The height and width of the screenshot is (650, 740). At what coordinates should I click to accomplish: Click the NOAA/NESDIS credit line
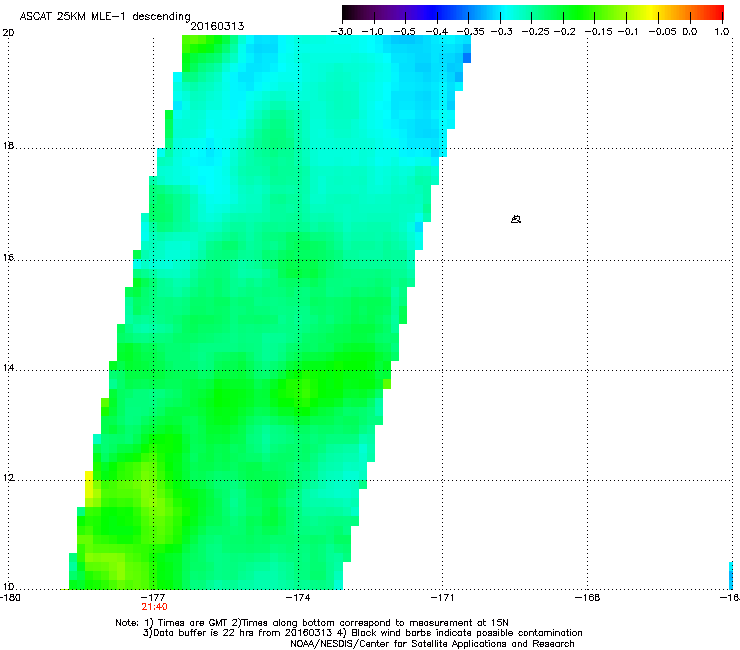point(432,644)
